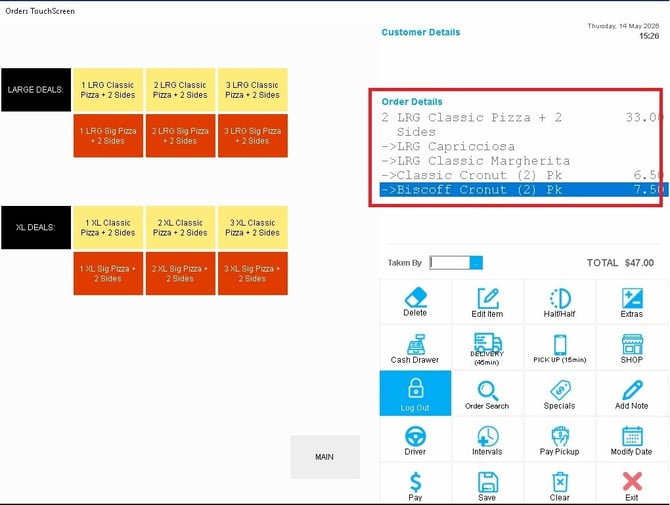Image resolution: width=670 pixels, height=505 pixels.
Task: Select the ->LRG Classic Margherita order line
Action: click(523, 161)
